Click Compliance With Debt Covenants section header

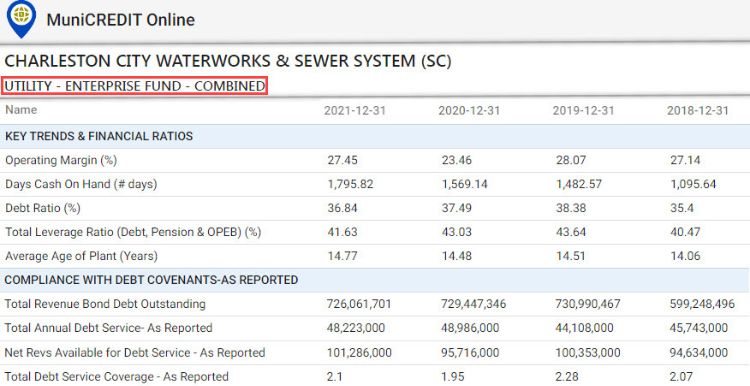pyautogui.click(x=151, y=280)
